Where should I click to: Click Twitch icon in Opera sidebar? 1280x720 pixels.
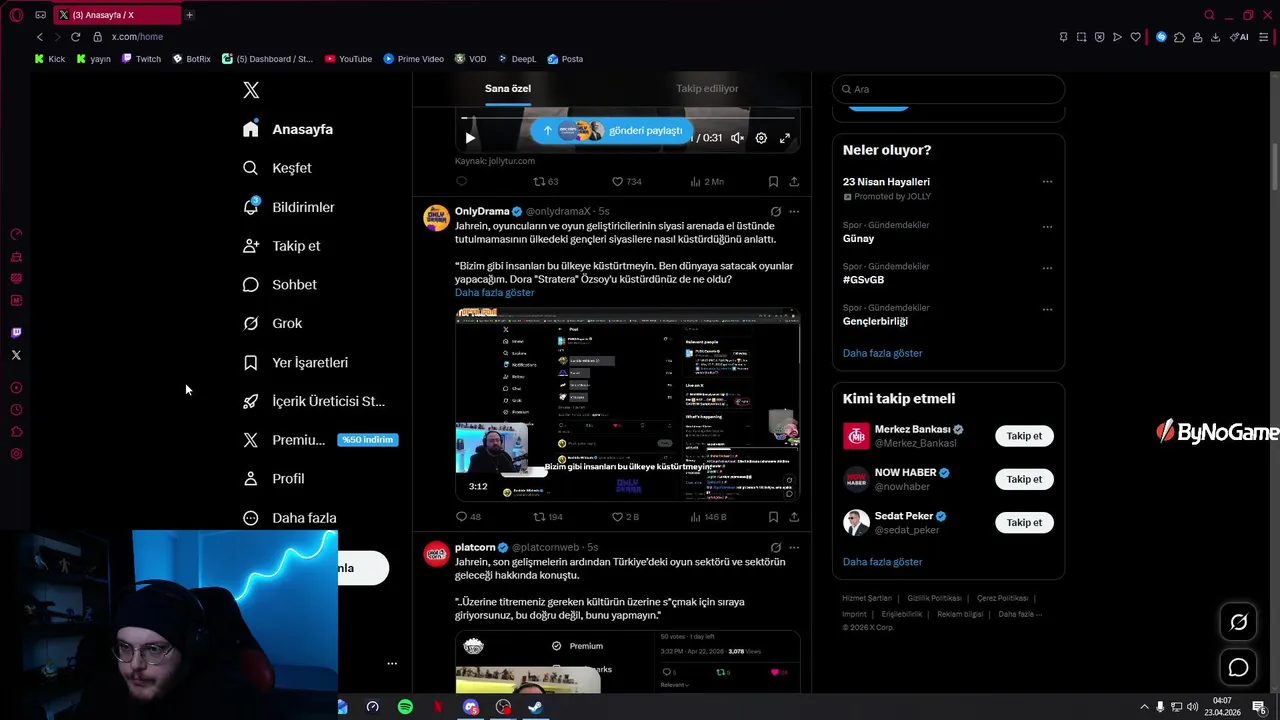coord(16,333)
